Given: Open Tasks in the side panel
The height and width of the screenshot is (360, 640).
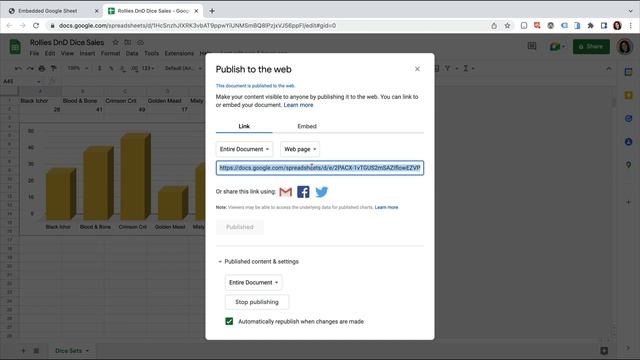Looking at the screenshot, I should coord(629,118).
